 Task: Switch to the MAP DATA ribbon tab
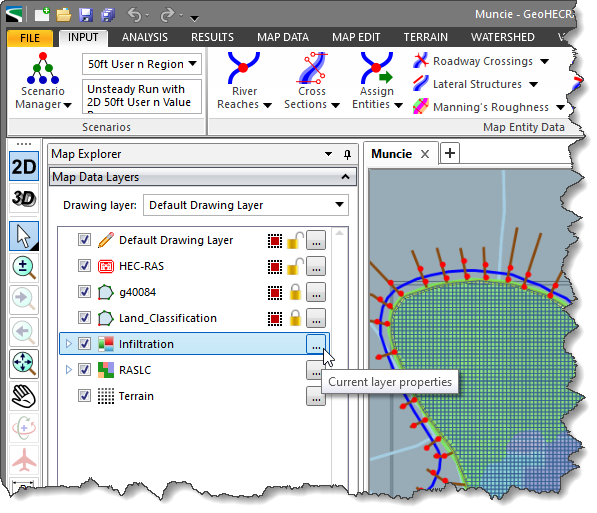[283, 37]
